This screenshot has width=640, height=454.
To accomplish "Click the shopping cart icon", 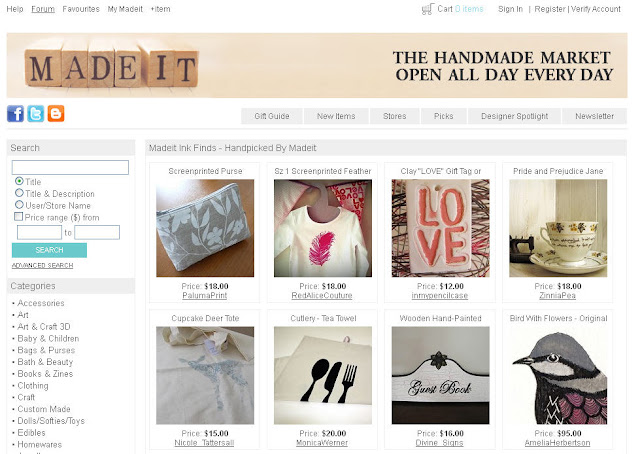I will pyautogui.click(x=427, y=9).
